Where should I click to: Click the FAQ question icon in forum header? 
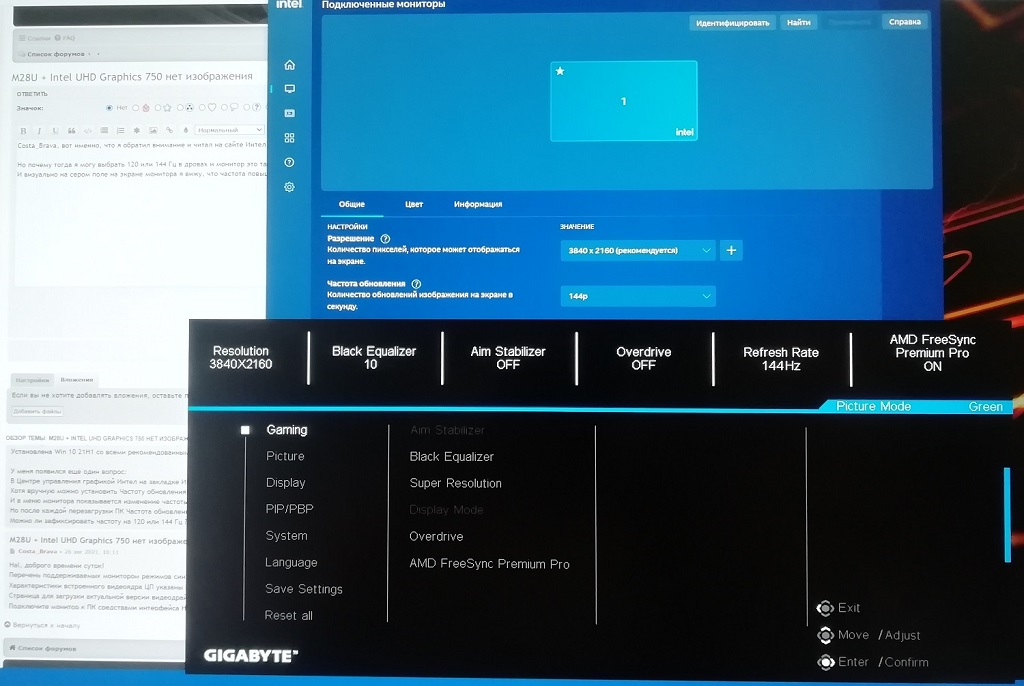pos(57,38)
